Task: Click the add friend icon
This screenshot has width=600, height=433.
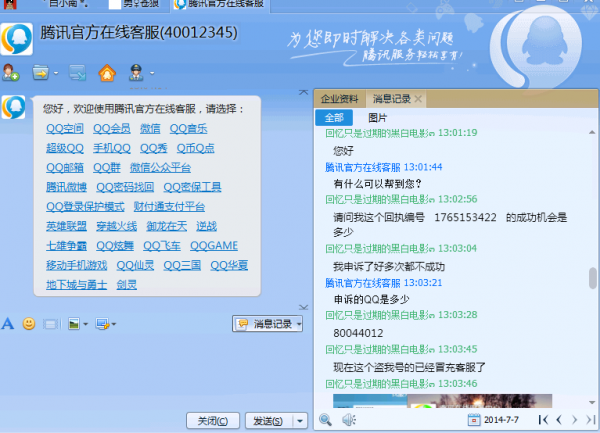Action: point(10,73)
